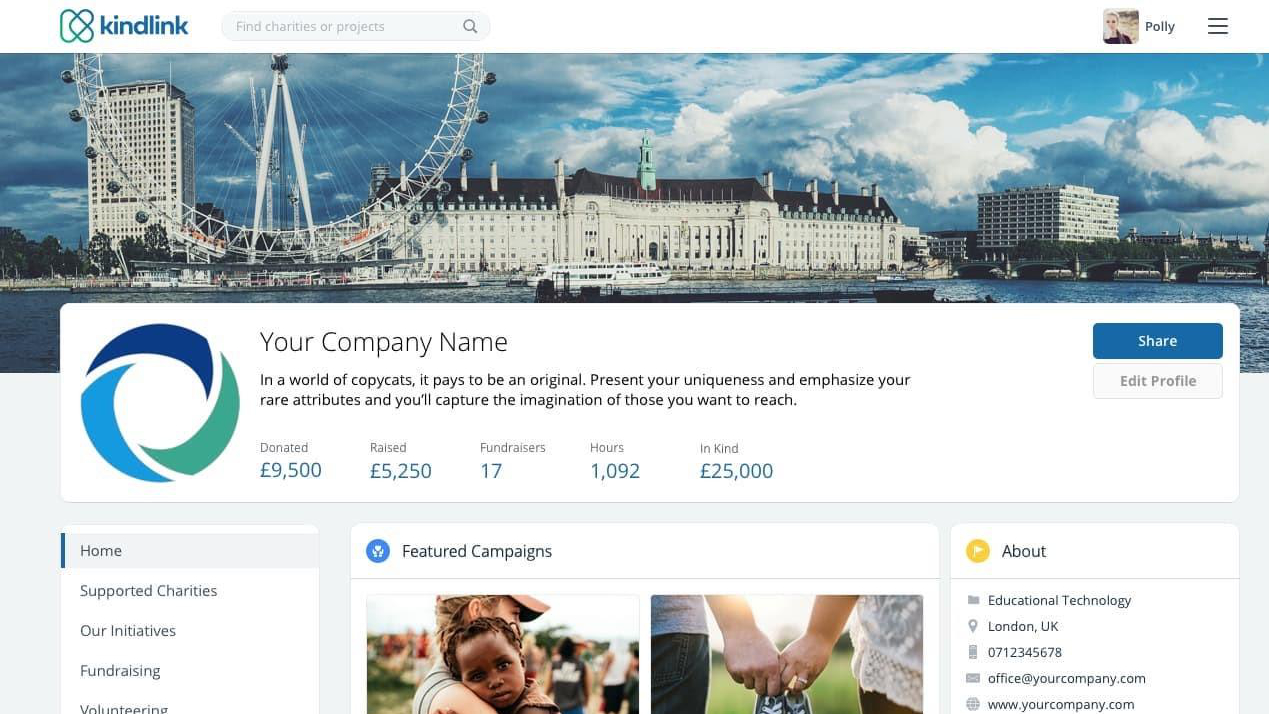The image size is (1269, 714).
Task: Click the phone icon in About
Action: pyautogui.click(x=973, y=652)
